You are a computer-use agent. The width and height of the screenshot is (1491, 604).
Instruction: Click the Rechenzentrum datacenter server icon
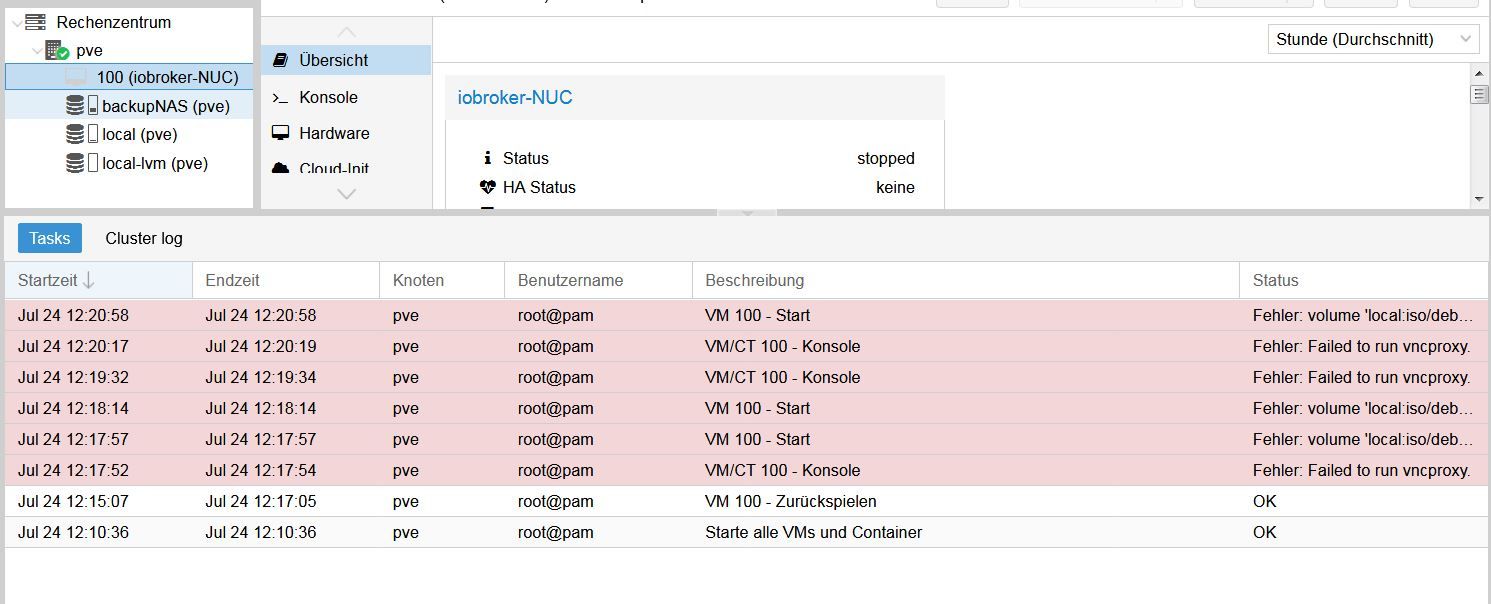pos(36,22)
